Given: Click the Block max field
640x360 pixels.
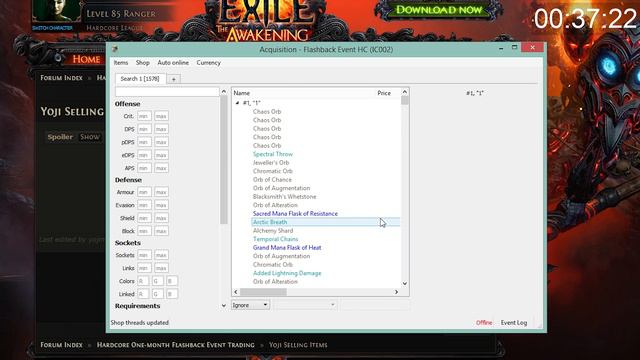Looking at the screenshot, I should click(161, 231).
